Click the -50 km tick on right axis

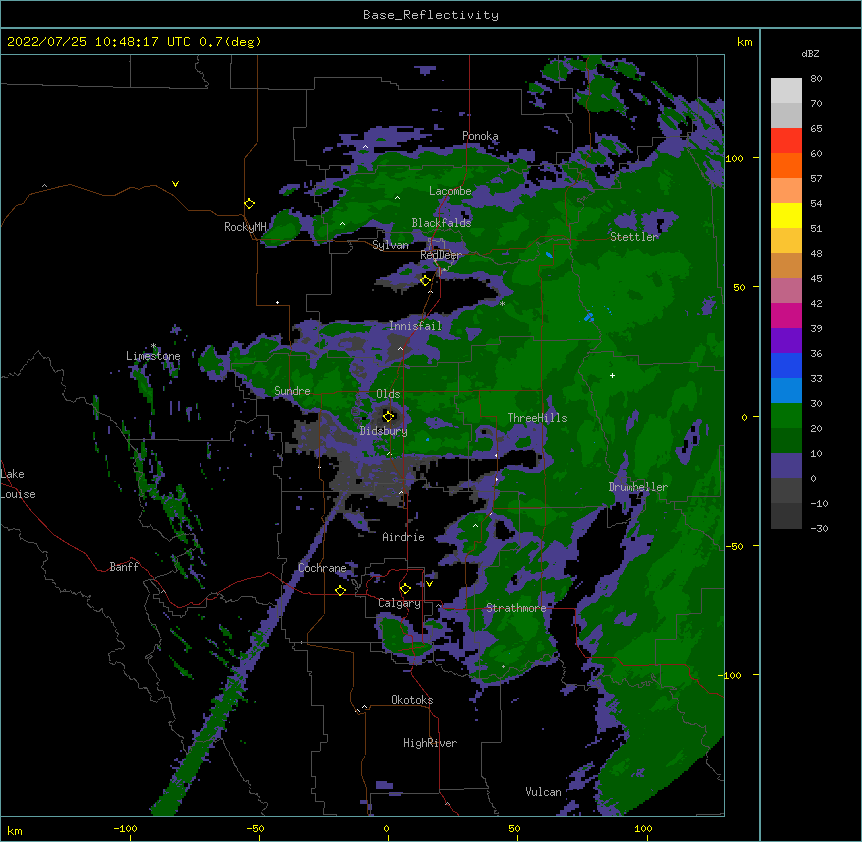(734, 546)
